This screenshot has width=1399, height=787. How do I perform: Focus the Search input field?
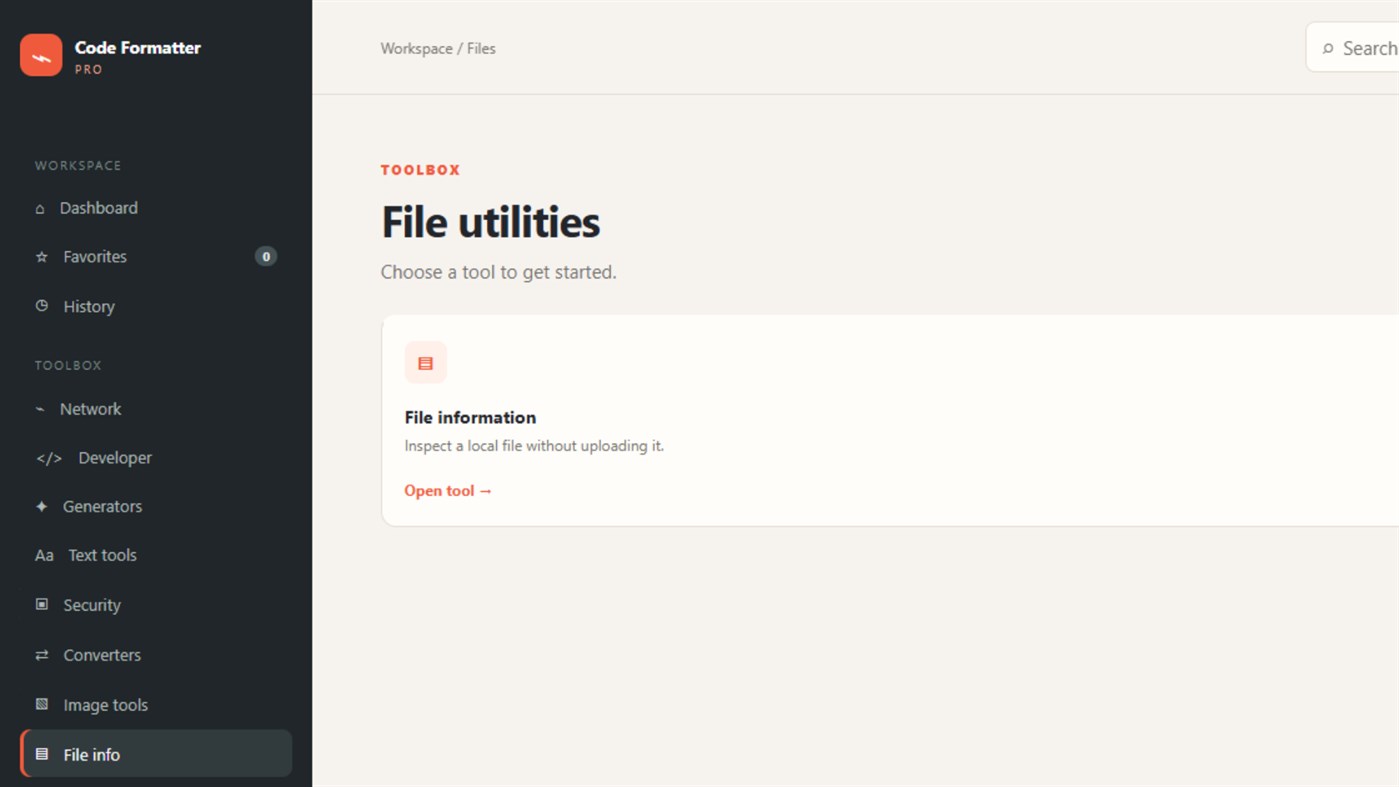(x=1352, y=48)
